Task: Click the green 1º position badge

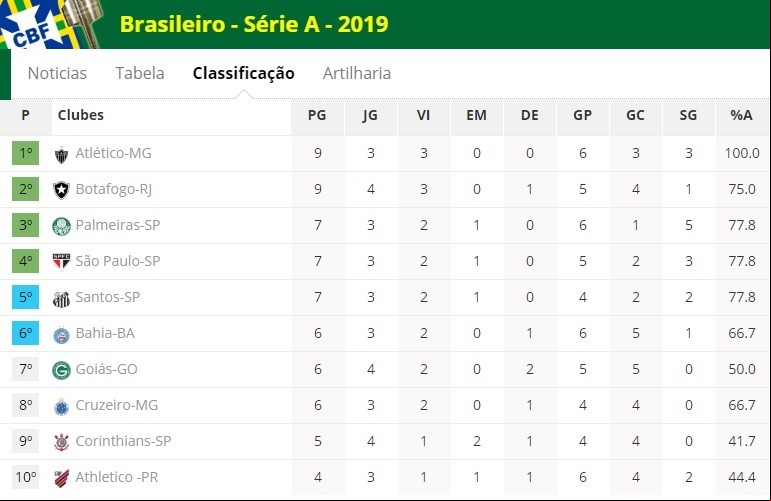Action: click(x=26, y=153)
